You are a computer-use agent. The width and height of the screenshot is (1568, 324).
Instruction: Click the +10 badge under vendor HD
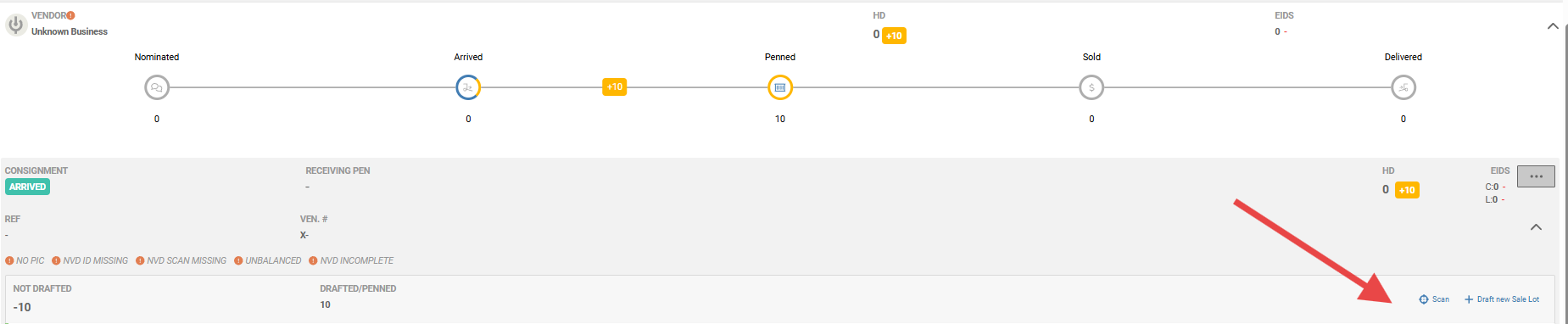point(894,36)
